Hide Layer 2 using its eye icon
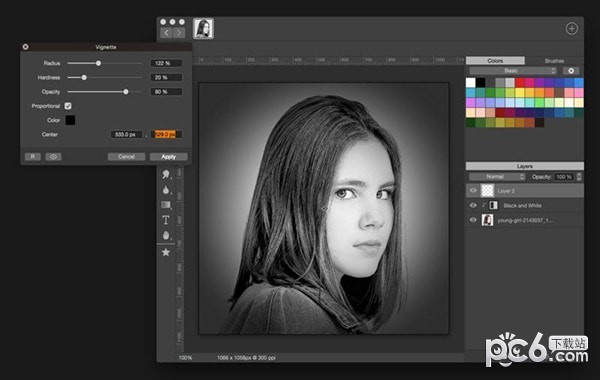 (473, 191)
